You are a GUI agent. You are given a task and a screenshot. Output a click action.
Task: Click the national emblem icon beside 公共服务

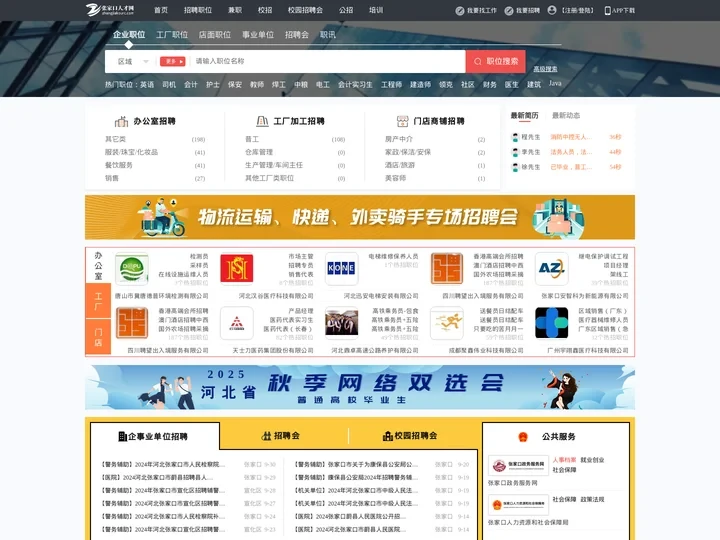coord(523,437)
